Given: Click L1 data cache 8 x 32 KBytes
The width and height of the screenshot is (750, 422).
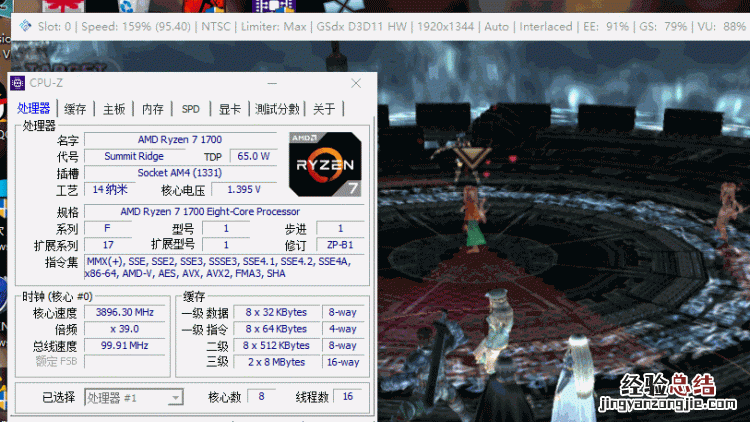Looking at the screenshot, I should (x=276, y=312).
